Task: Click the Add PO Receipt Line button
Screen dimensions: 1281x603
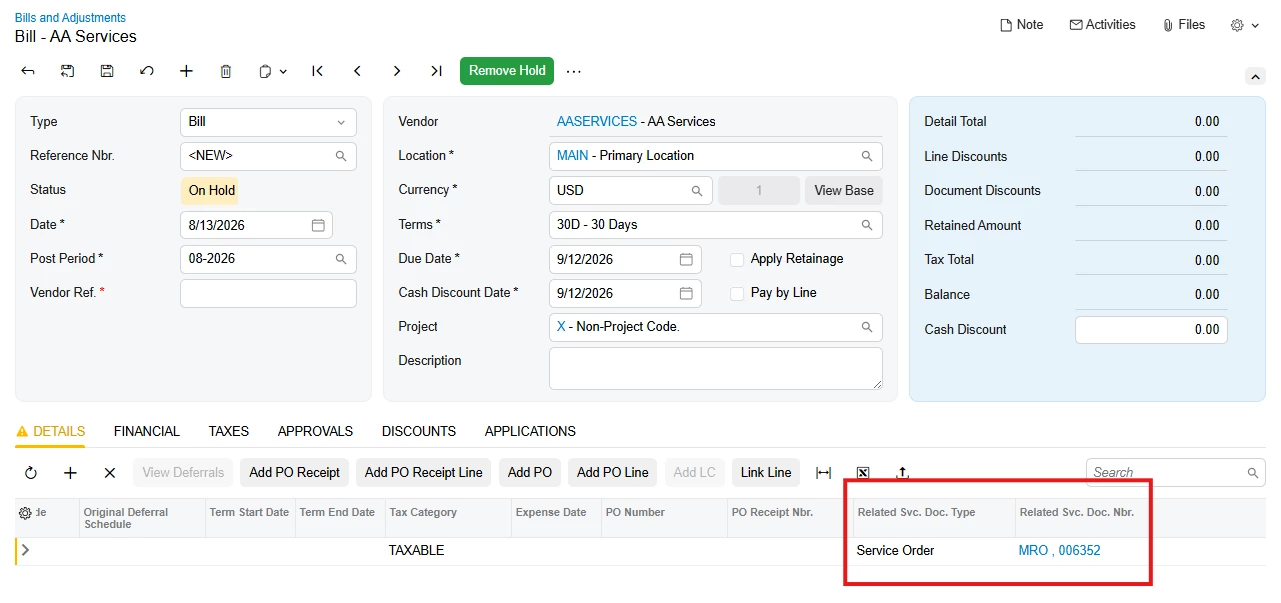Action: (424, 473)
